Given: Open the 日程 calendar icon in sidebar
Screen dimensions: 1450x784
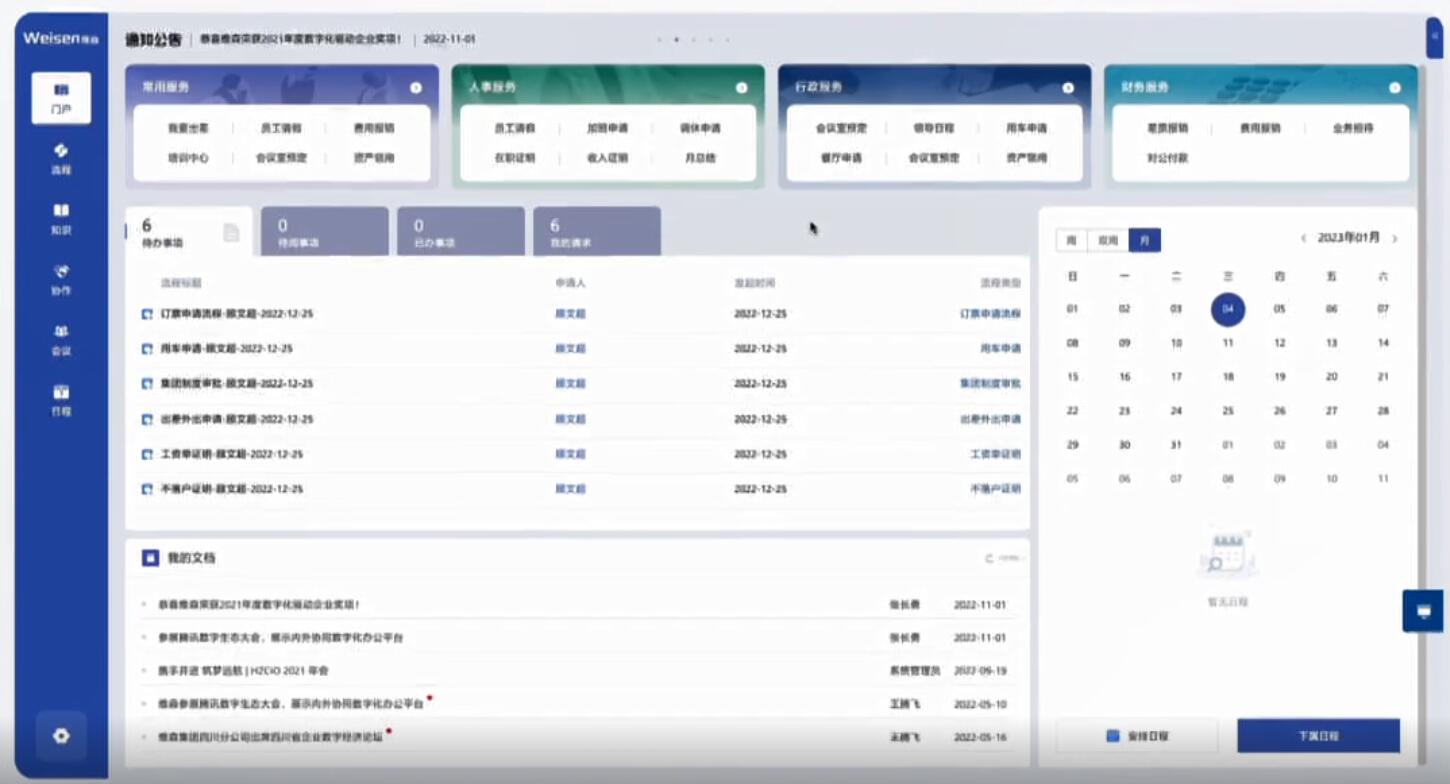Looking at the screenshot, I should (61, 399).
